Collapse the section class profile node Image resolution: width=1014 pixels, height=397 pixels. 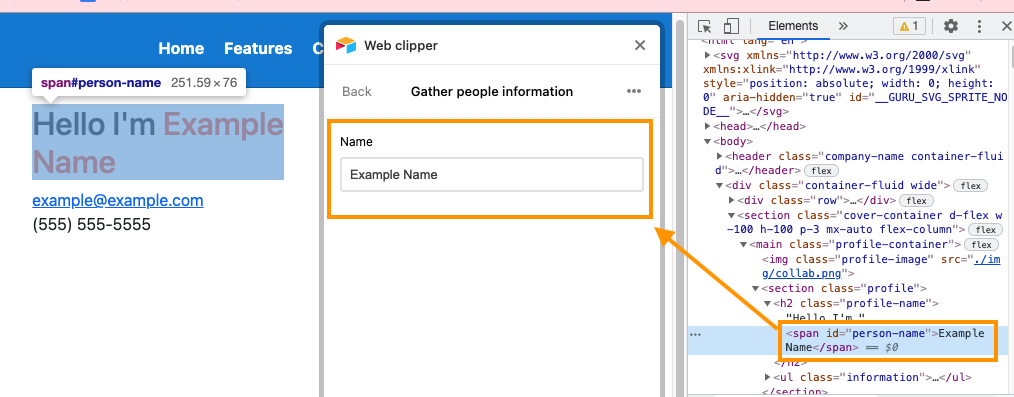click(755, 288)
